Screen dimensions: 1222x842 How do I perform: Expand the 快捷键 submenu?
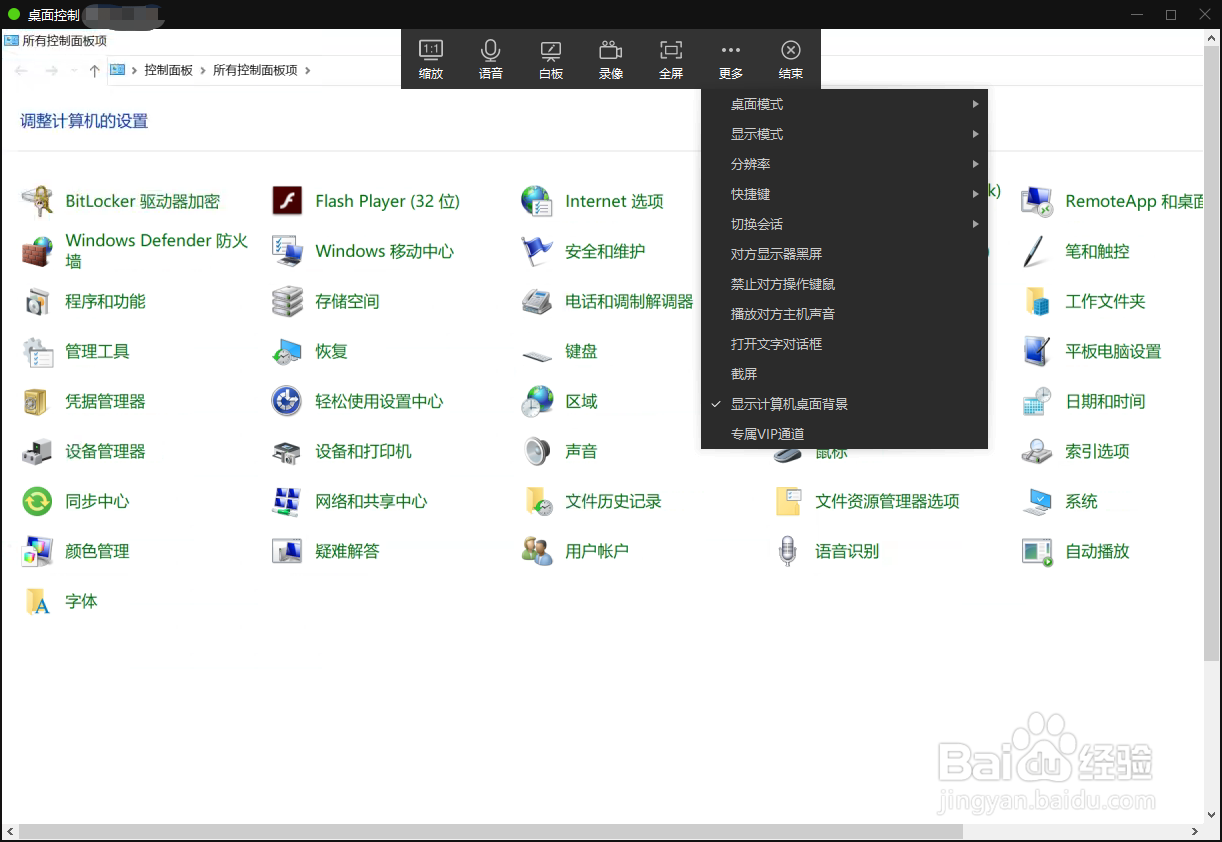(x=845, y=194)
